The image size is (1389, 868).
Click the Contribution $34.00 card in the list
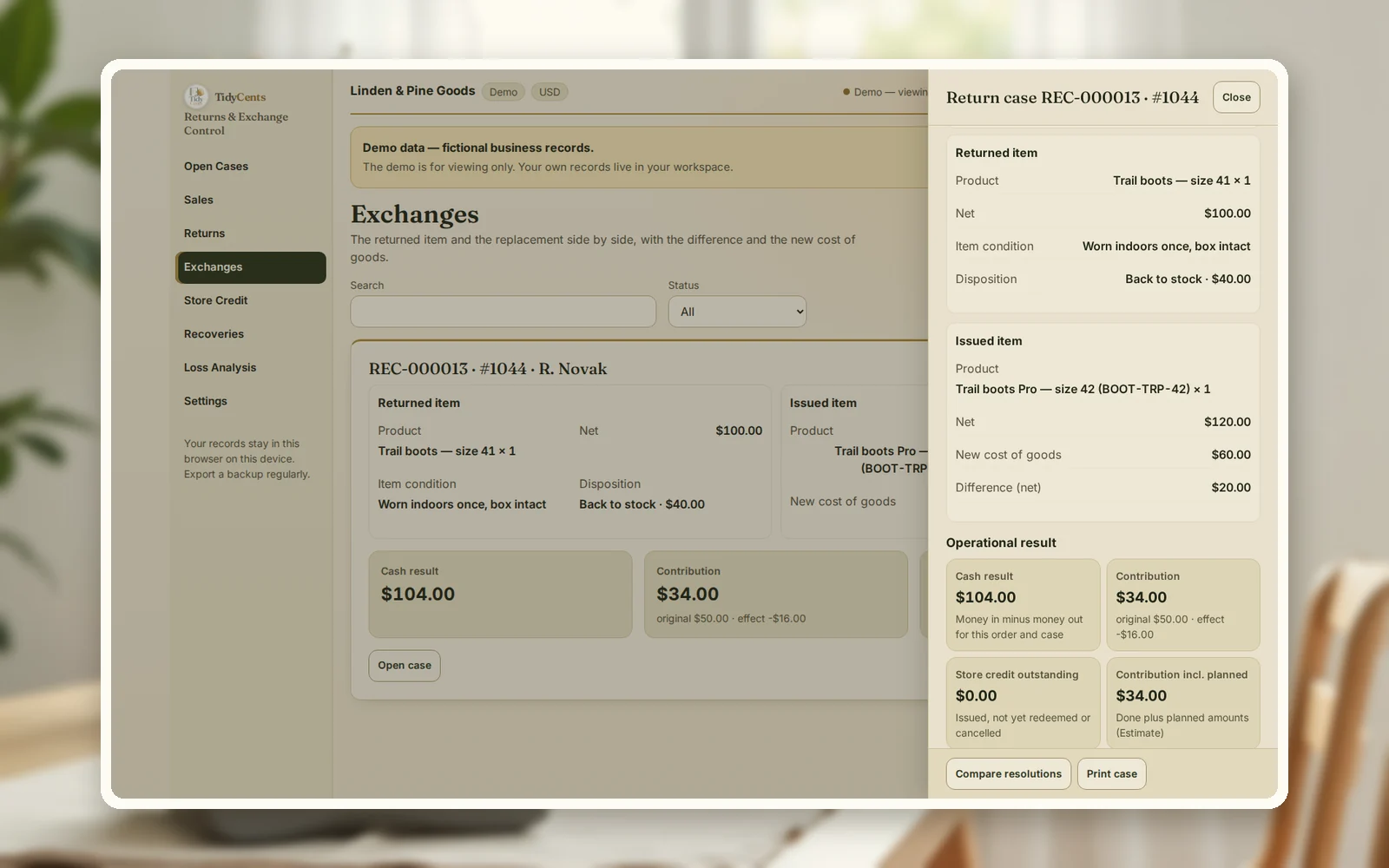point(775,595)
